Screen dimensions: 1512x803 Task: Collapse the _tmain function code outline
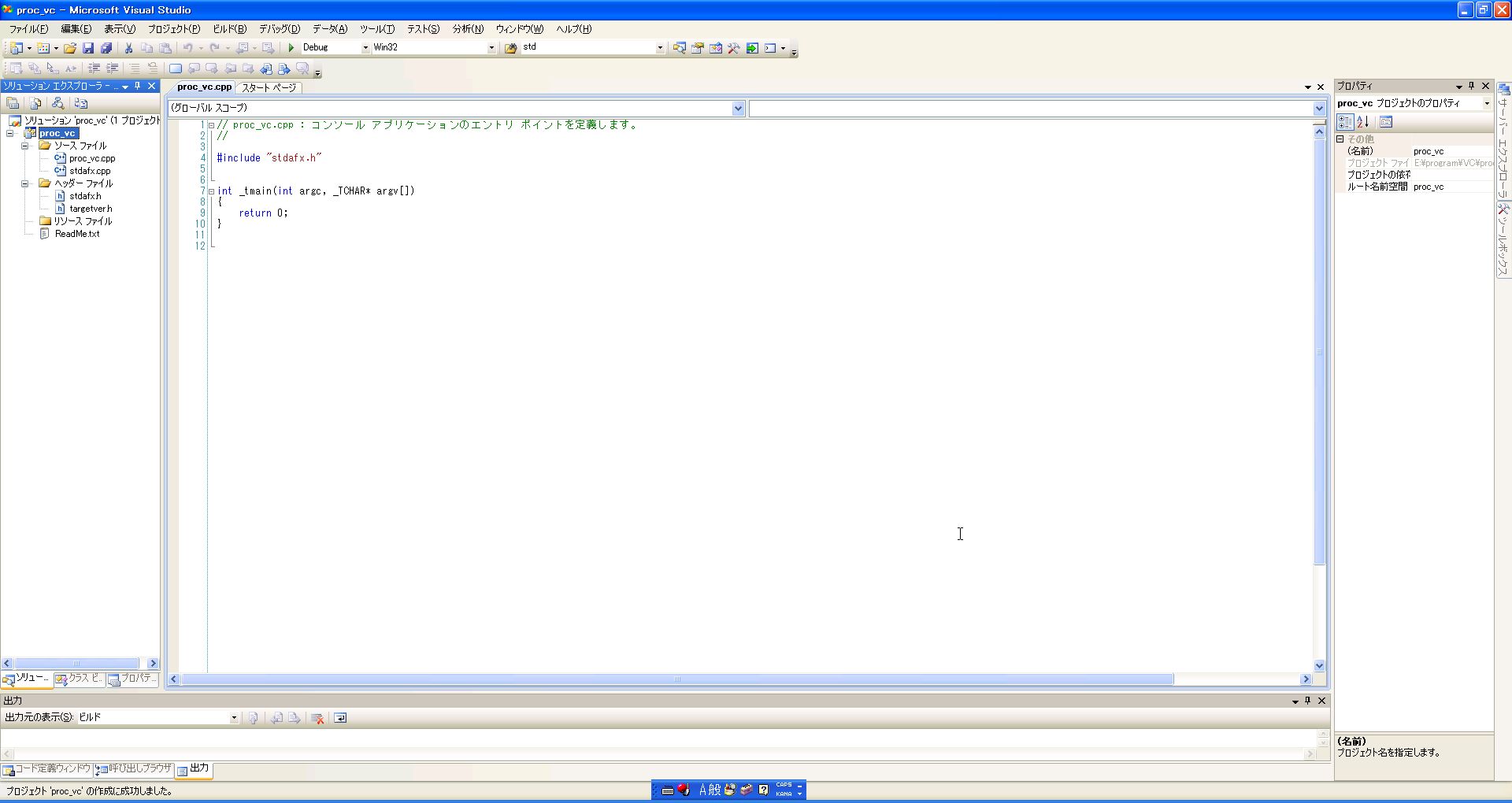[x=211, y=191]
